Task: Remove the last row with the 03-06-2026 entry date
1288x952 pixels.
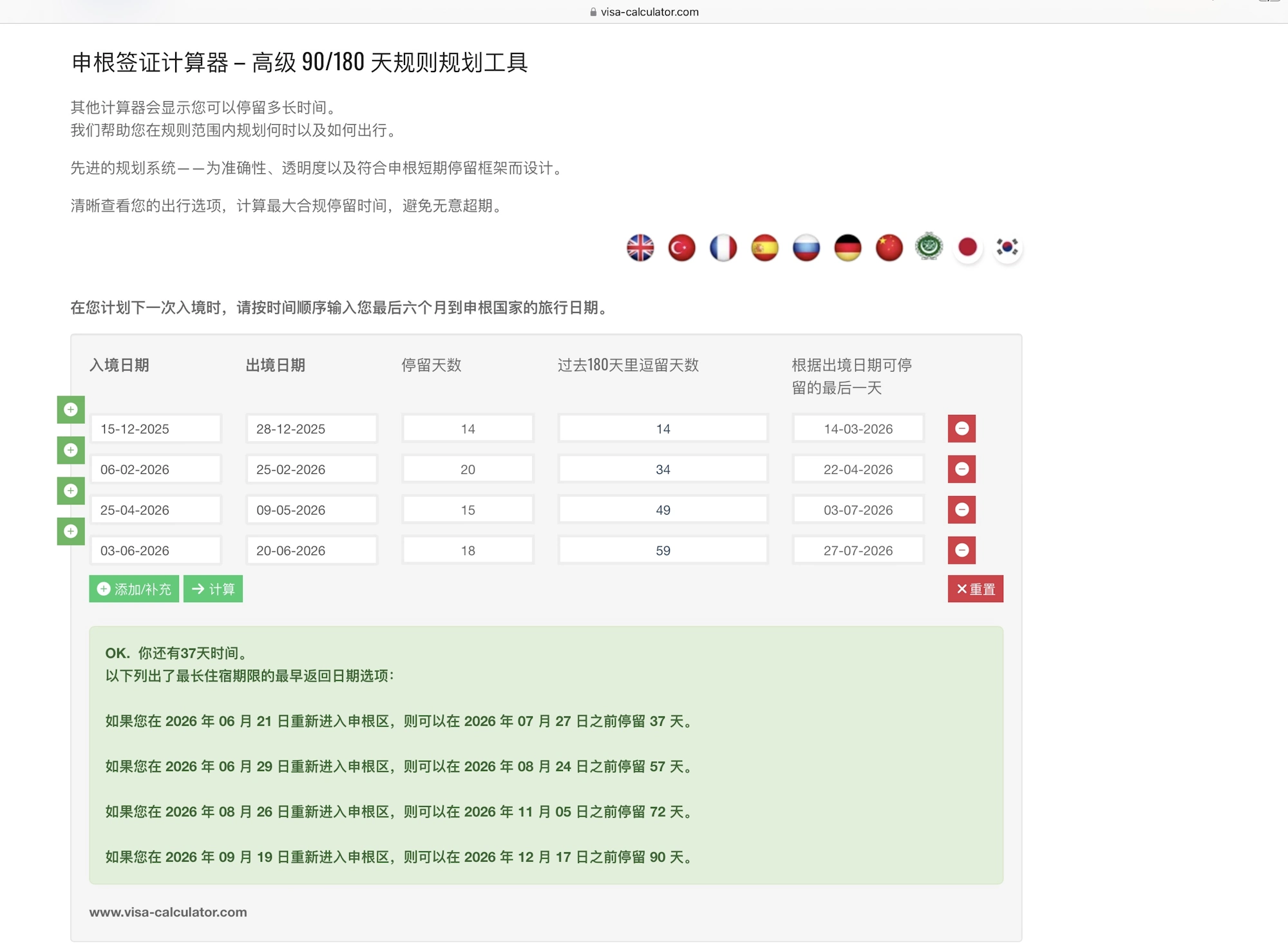Action: pos(961,551)
